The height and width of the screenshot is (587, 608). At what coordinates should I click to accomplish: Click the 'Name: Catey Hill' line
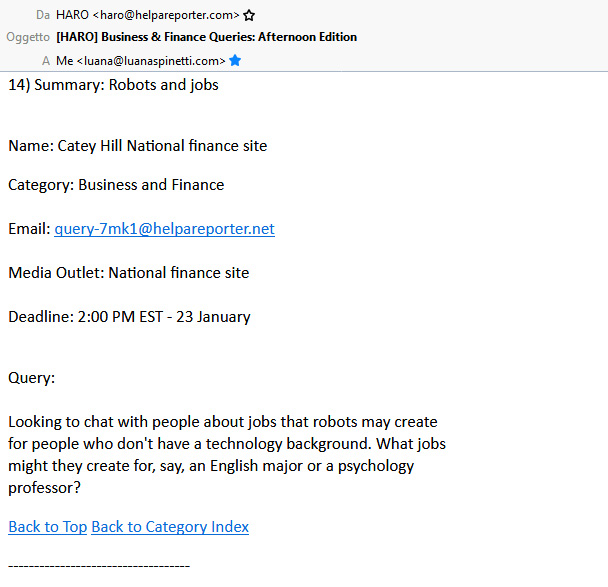137,146
